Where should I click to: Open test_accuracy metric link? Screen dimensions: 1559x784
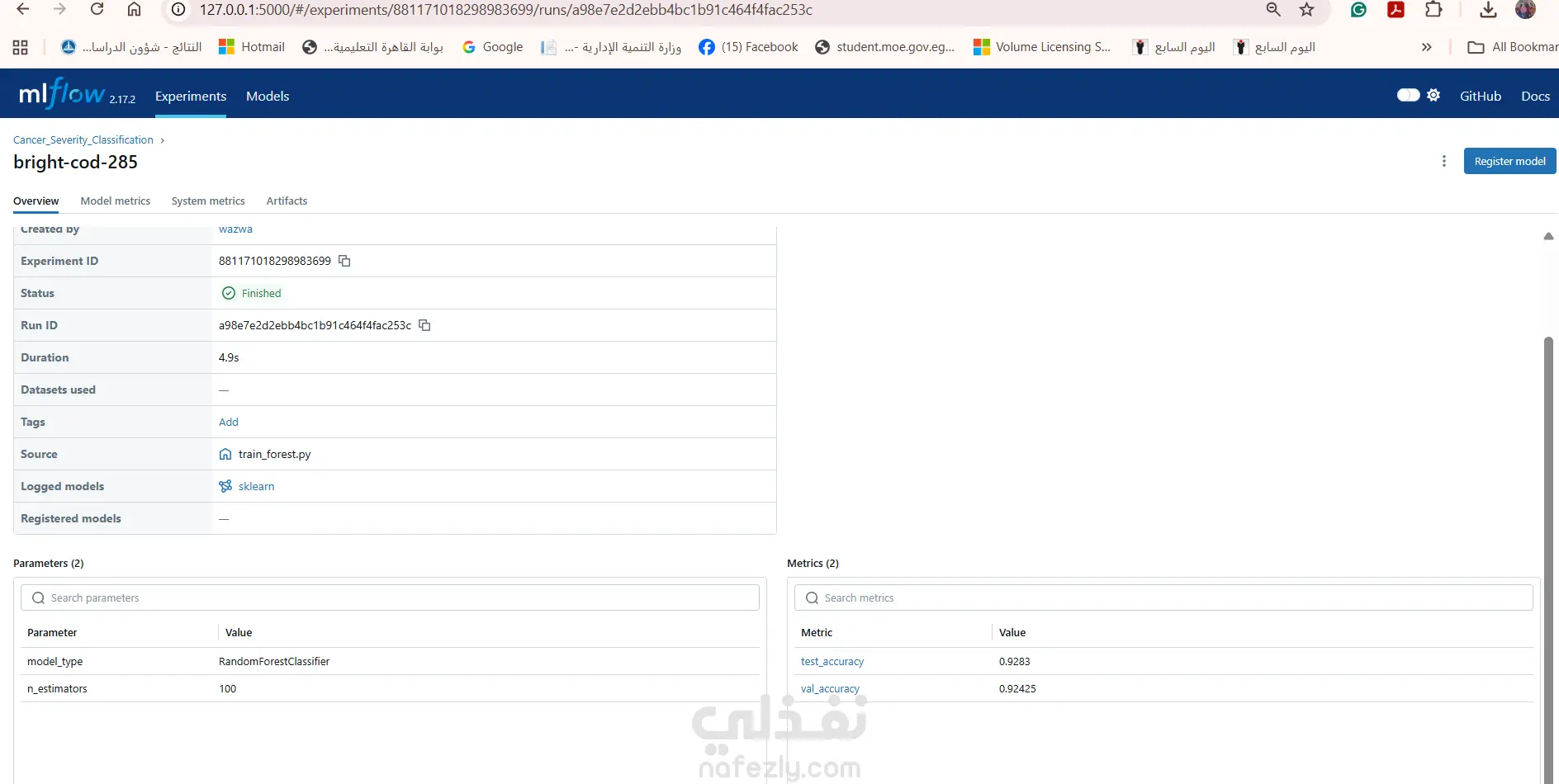pos(832,661)
